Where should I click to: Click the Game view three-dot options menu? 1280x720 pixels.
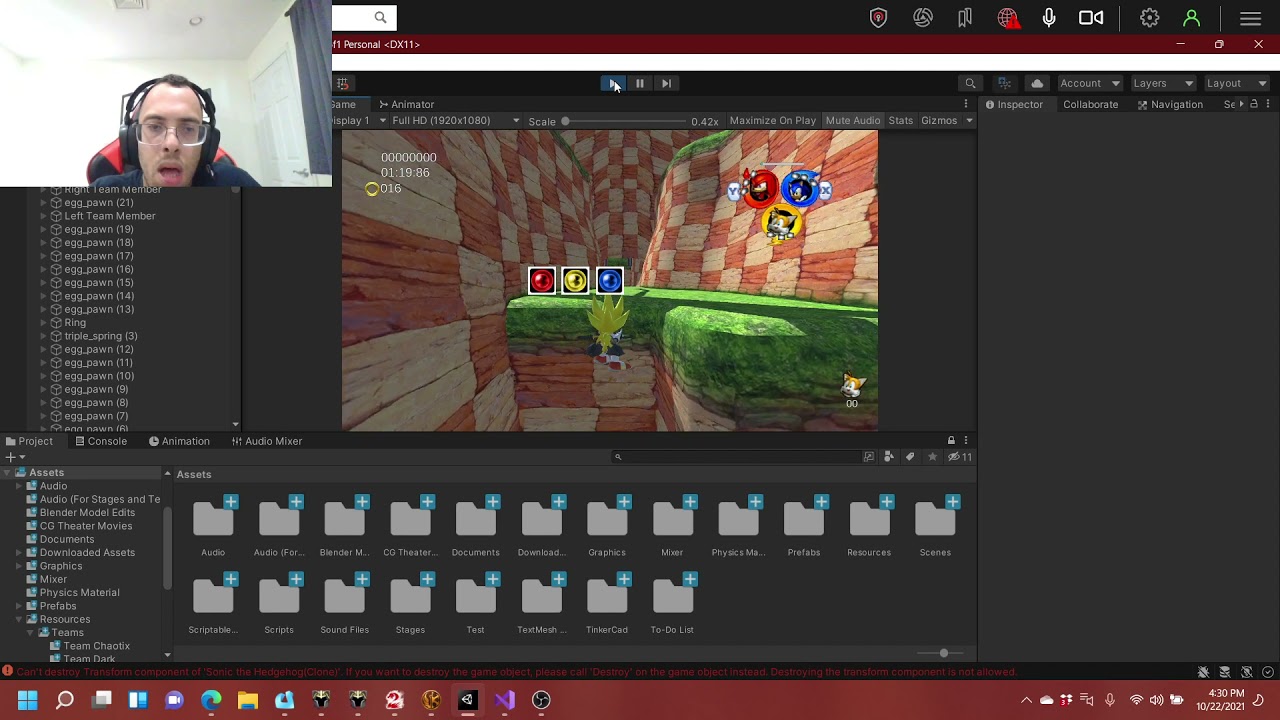966,104
